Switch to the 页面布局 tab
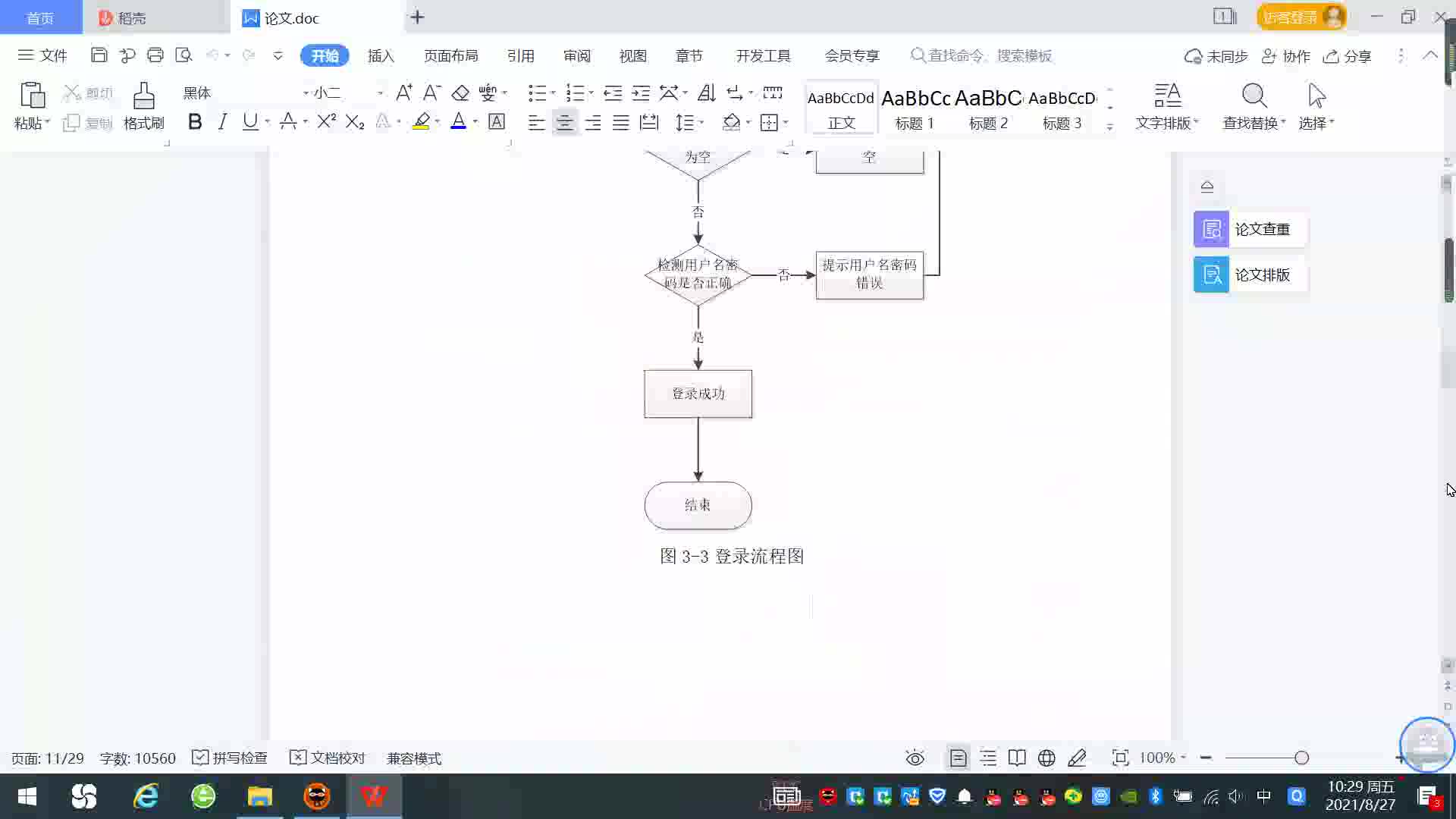Image resolution: width=1456 pixels, height=819 pixels. tap(450, 56)
